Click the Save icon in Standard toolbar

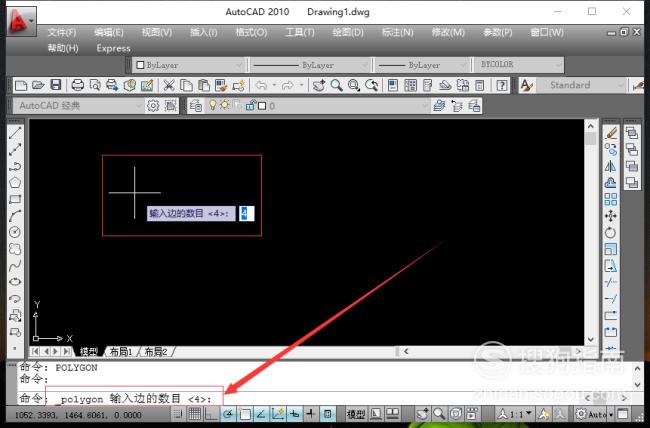56,85
